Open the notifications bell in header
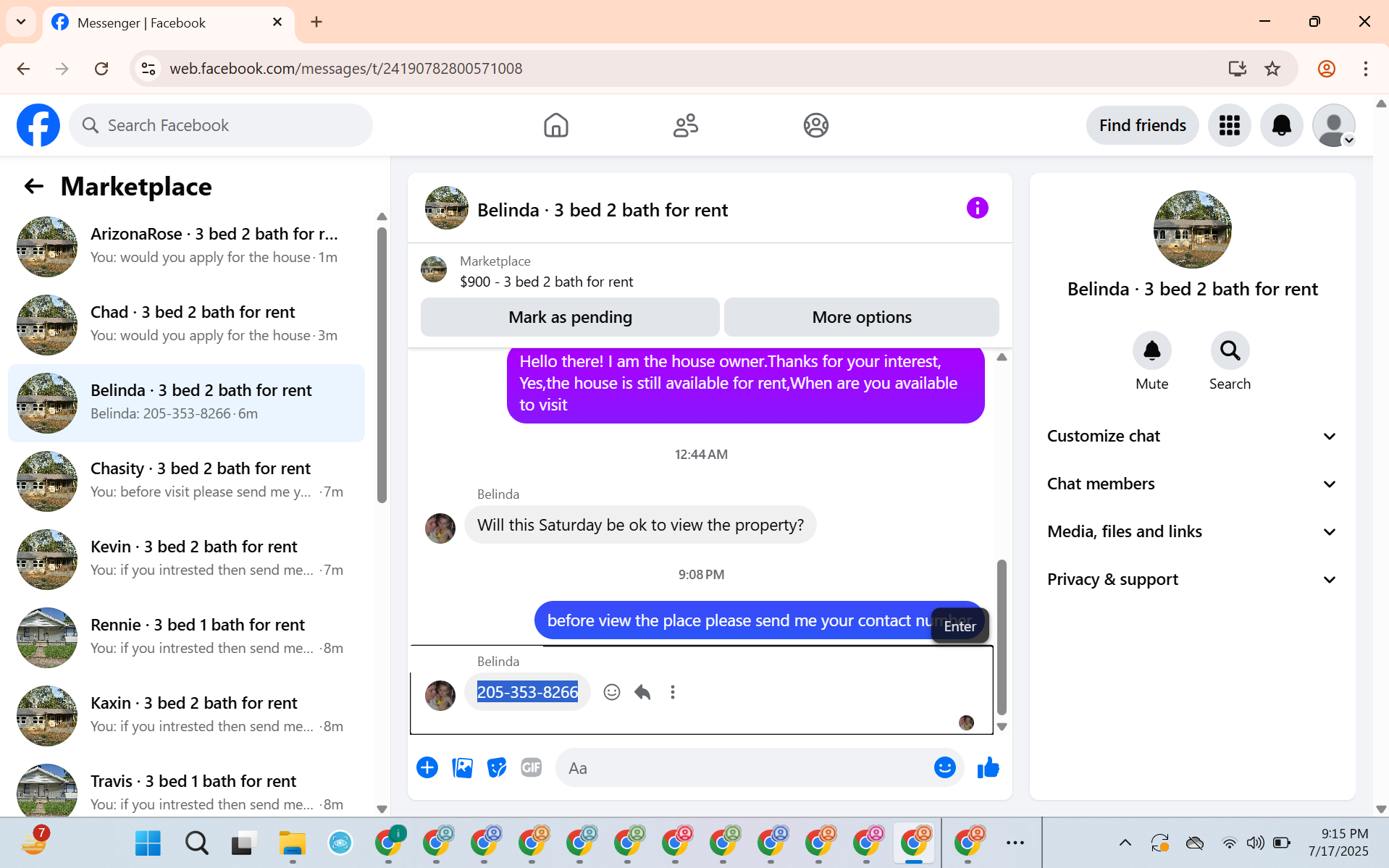 click(1281, 125)
